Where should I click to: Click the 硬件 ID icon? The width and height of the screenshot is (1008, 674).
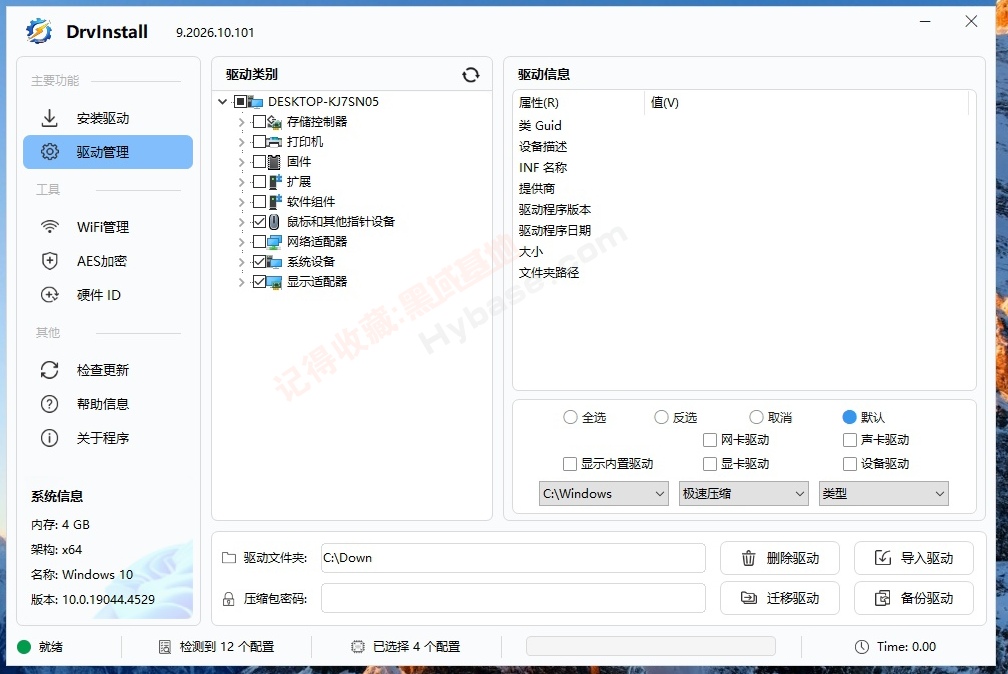[50, 295]
